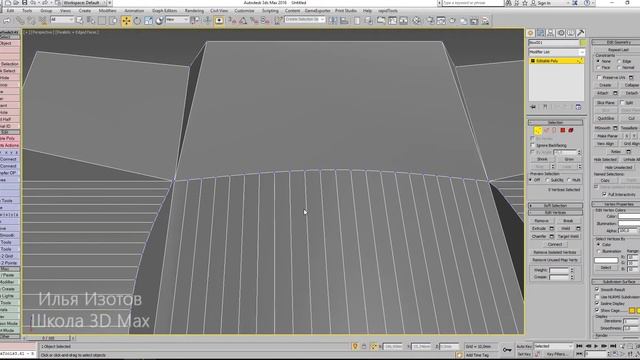
Task: Open the Tools menu
Action: tap(27, 11)
